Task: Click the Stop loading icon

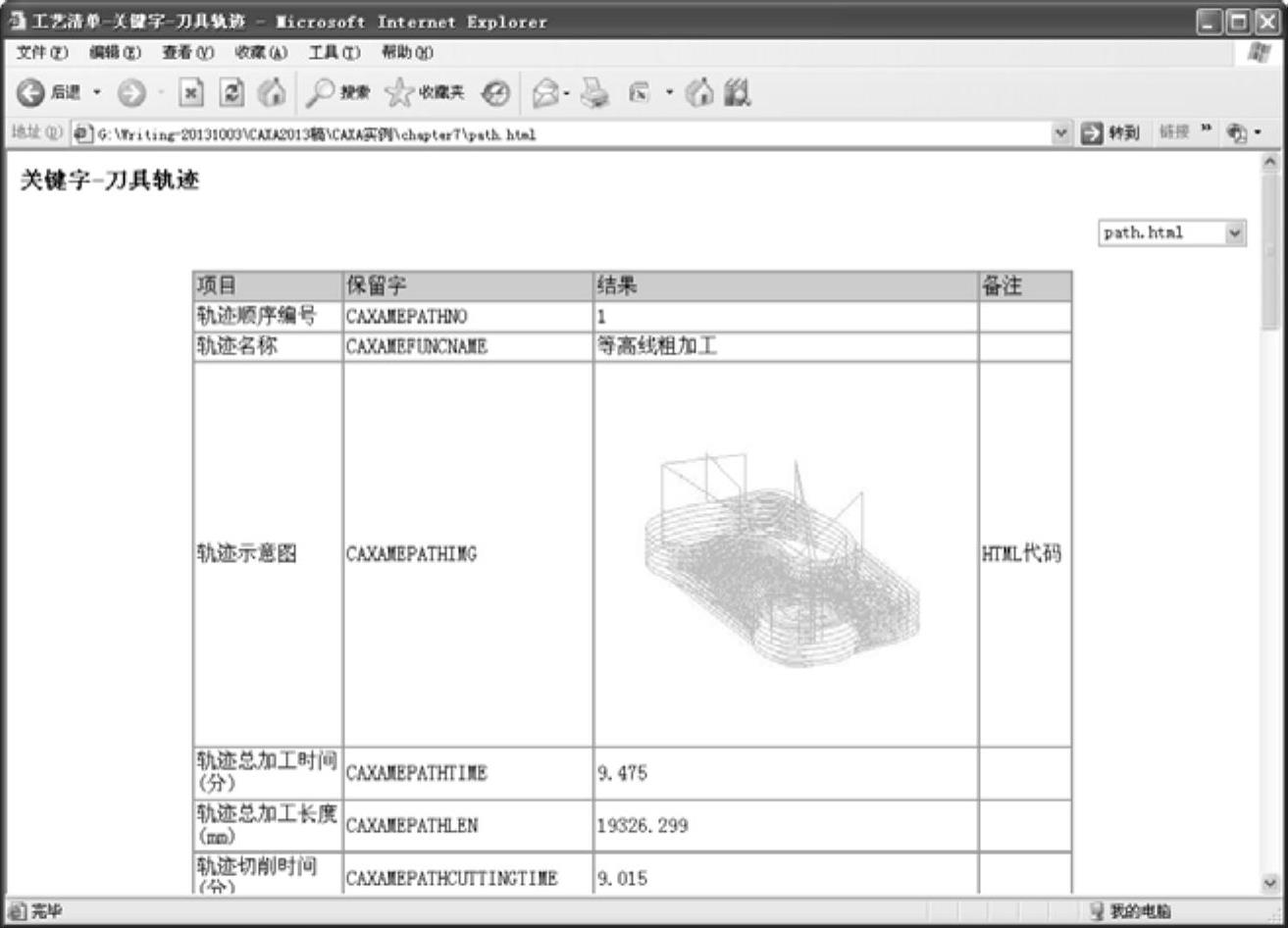Action: pyautogui.click(x=191, y=92)
